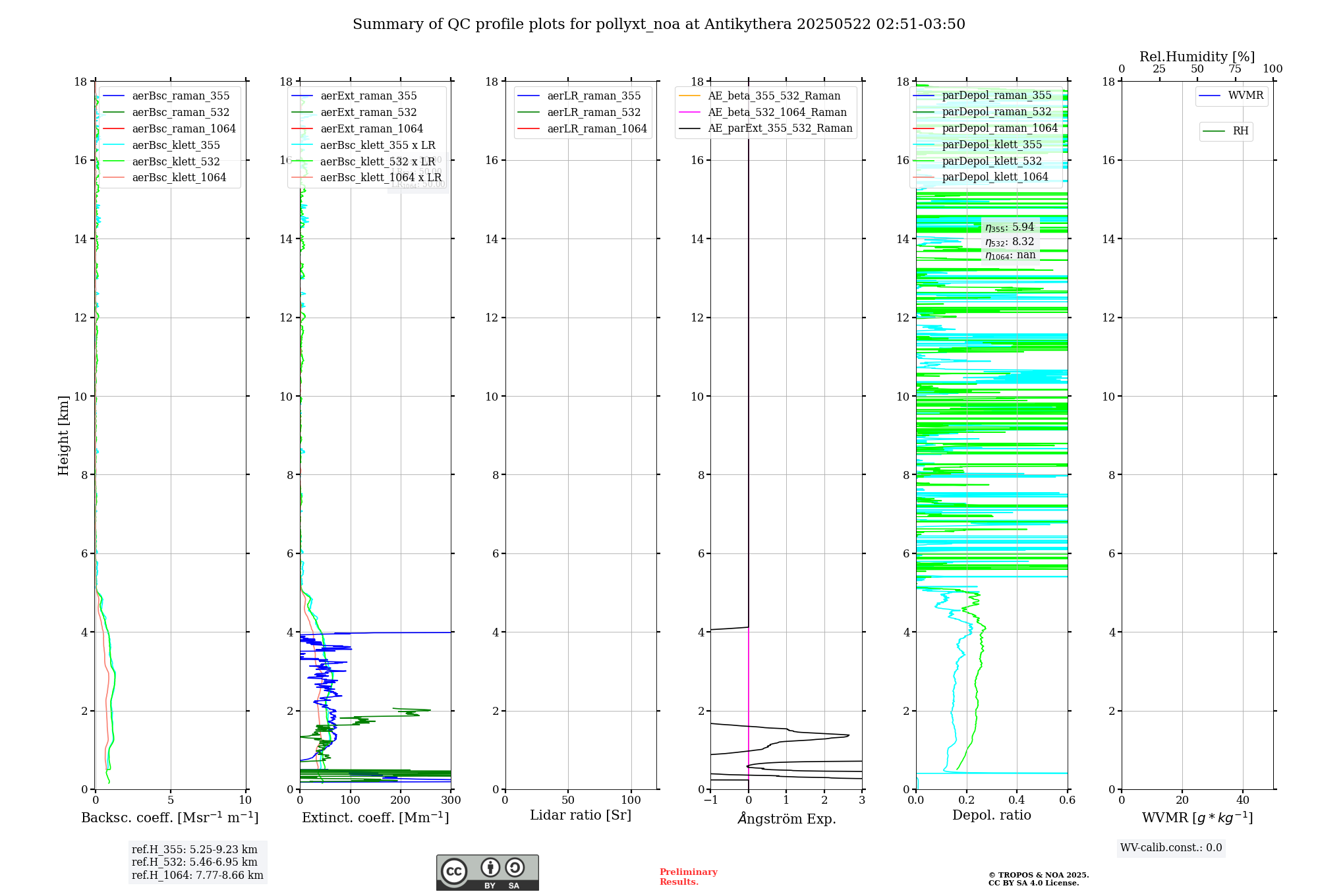Click the ref.H_1064: 7.77-8.66 km text
Image resolution: width=1318 pixels, height=896 pixels.
[x=198, y=876]
